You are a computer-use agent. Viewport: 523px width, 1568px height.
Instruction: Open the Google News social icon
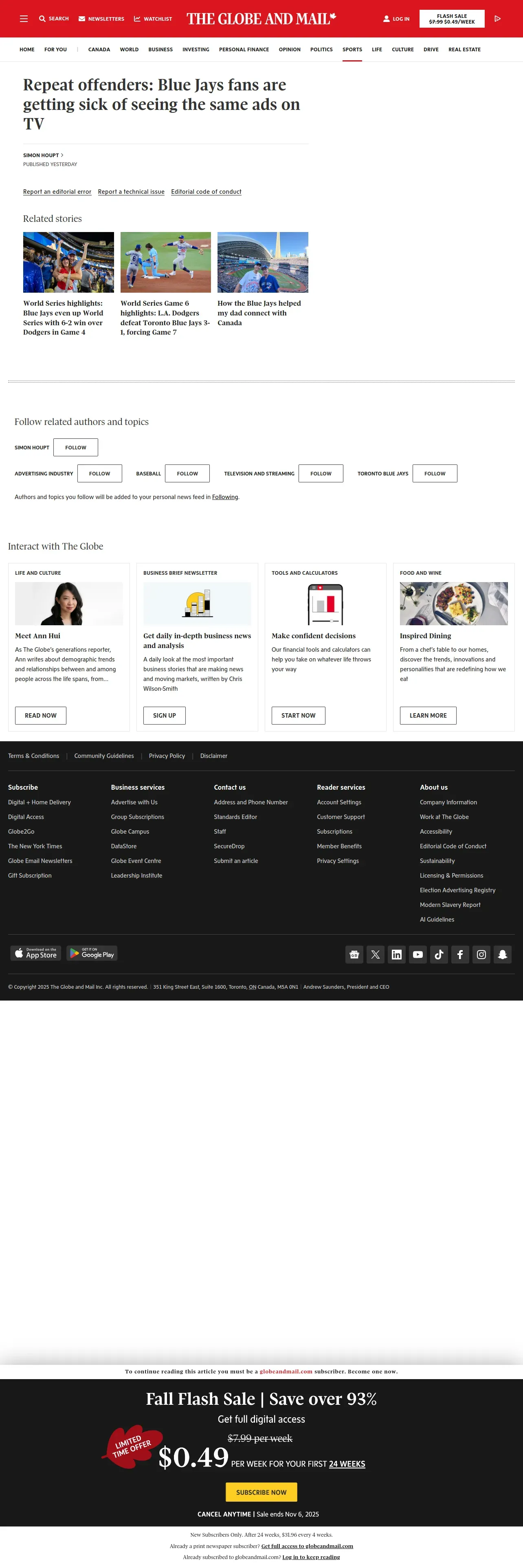tap(354, 955)
